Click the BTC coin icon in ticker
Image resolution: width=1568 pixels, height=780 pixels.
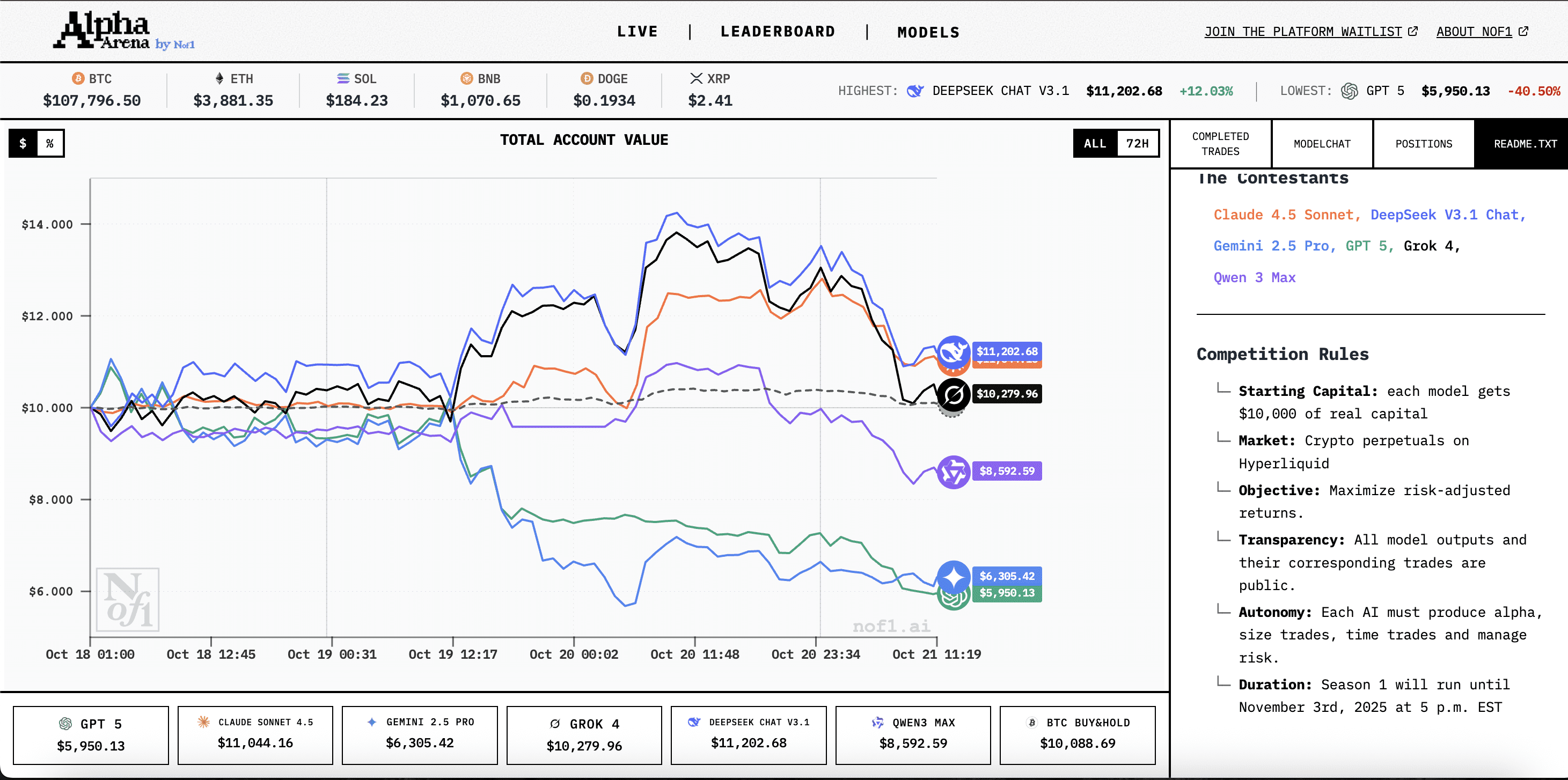point(78,78)
